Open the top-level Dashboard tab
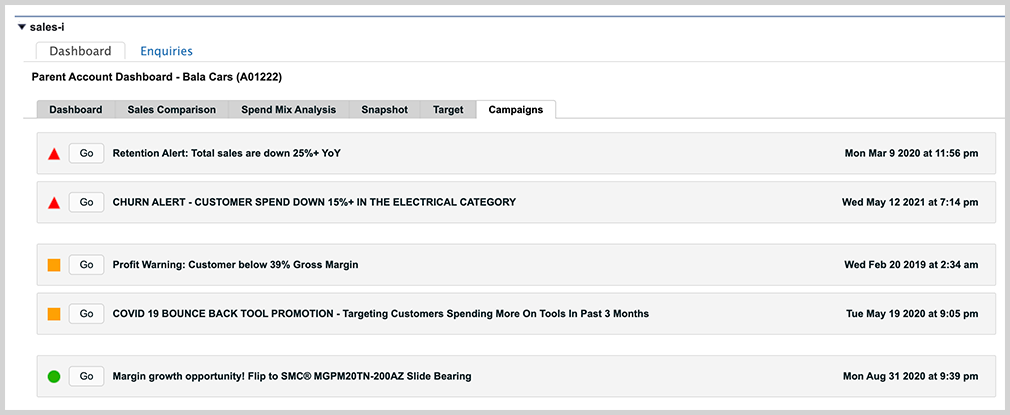This screenshot has height=415, width=1010. tap(80, 51)
